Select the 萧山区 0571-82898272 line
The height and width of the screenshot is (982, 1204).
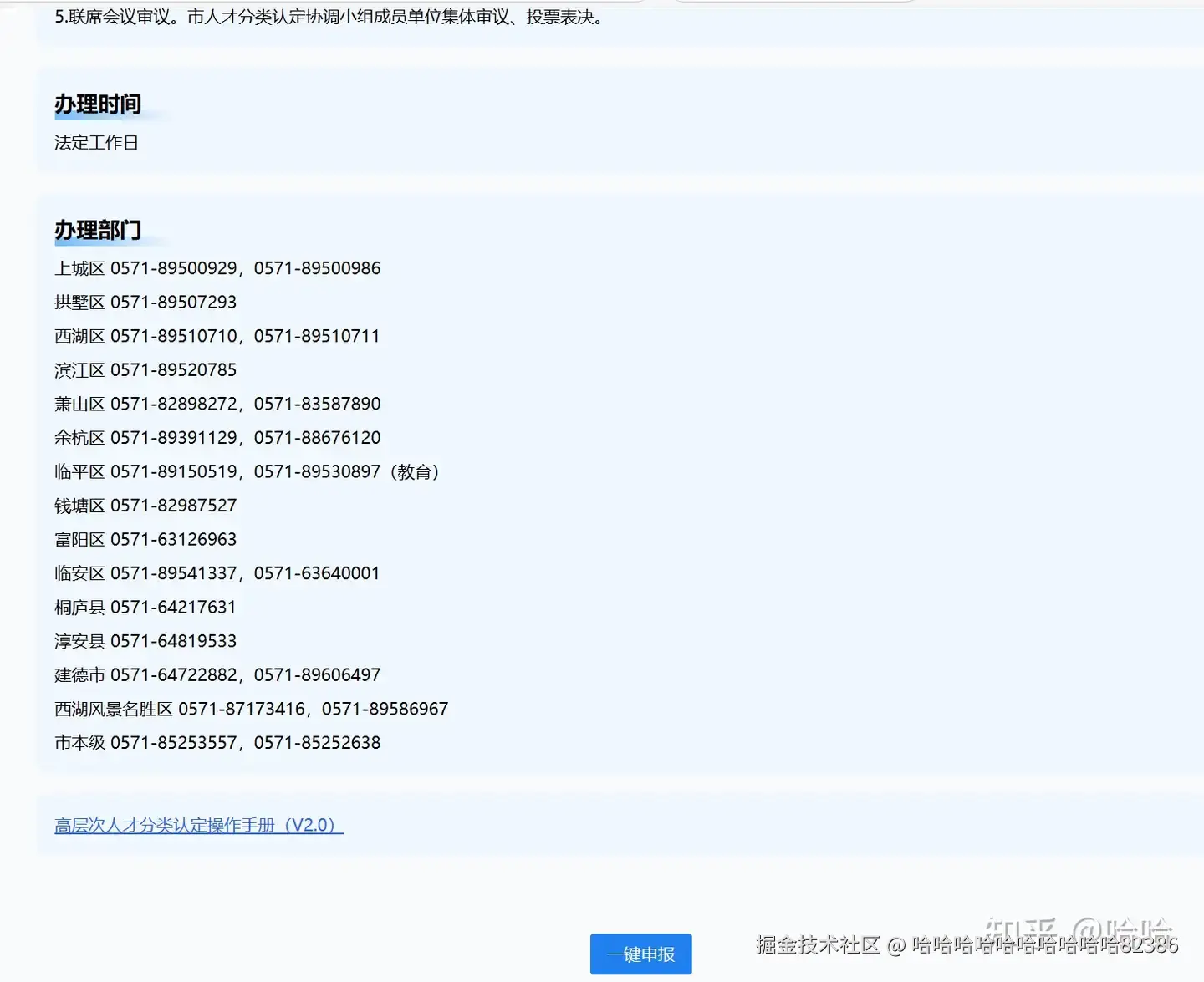coord(217,404)
